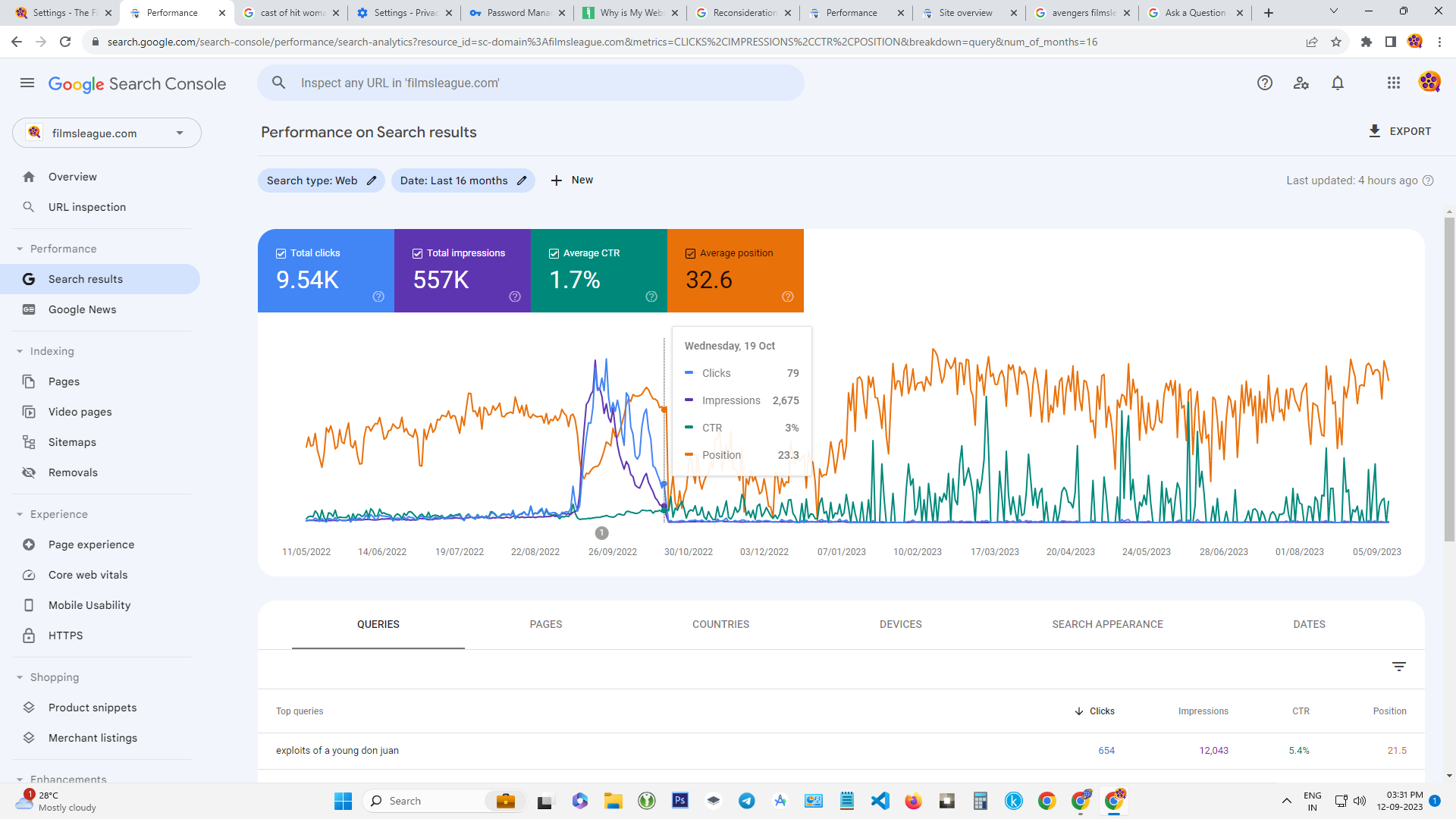Screen dimensions: 1456x819
Task: Open Users and permissions icon
Action: click(x=1301, y=83)
